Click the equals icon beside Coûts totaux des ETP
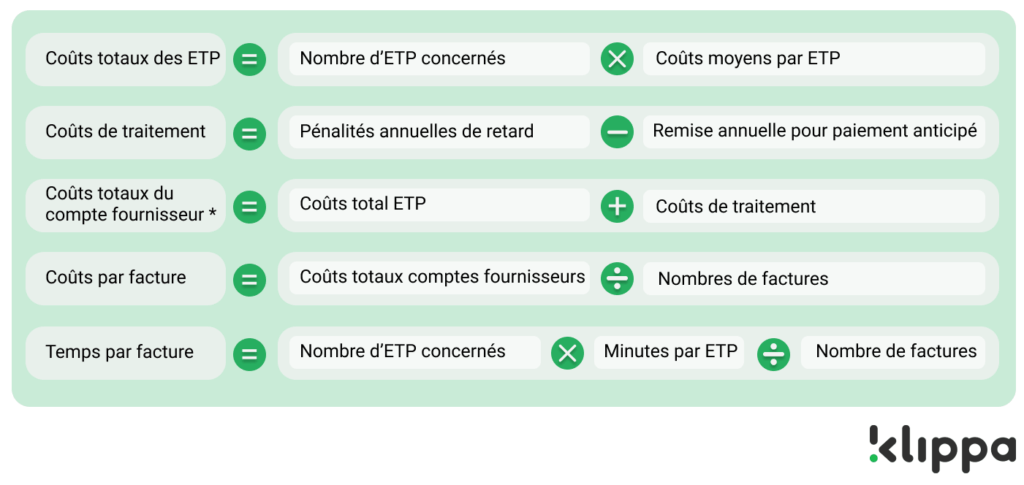Screen dimensions: 1024x485 pyautogui.click(x=249, y=59)
